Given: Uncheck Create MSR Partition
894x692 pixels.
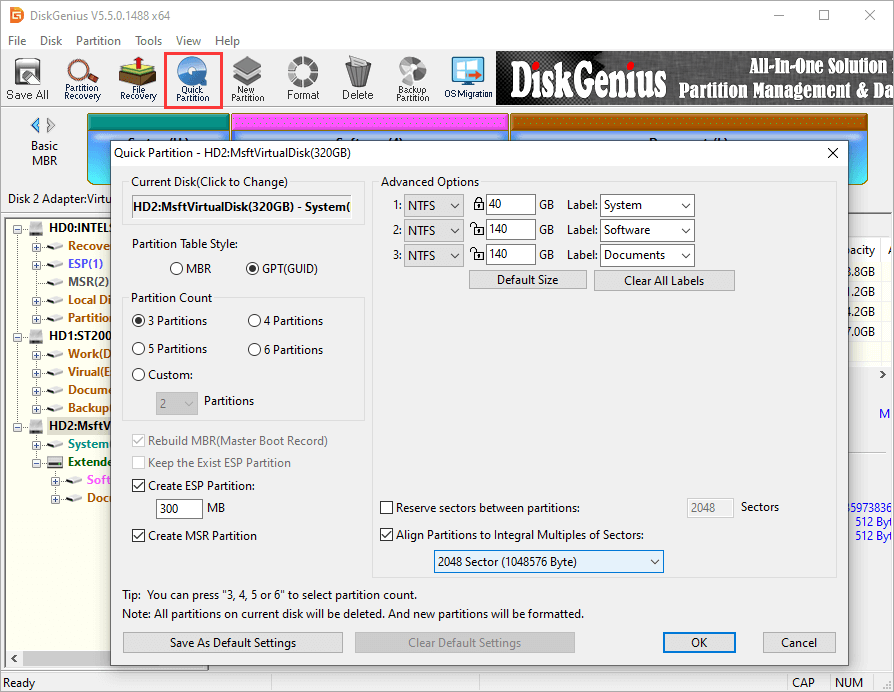Looking at the screenshot, I should [x=139, y=536].
